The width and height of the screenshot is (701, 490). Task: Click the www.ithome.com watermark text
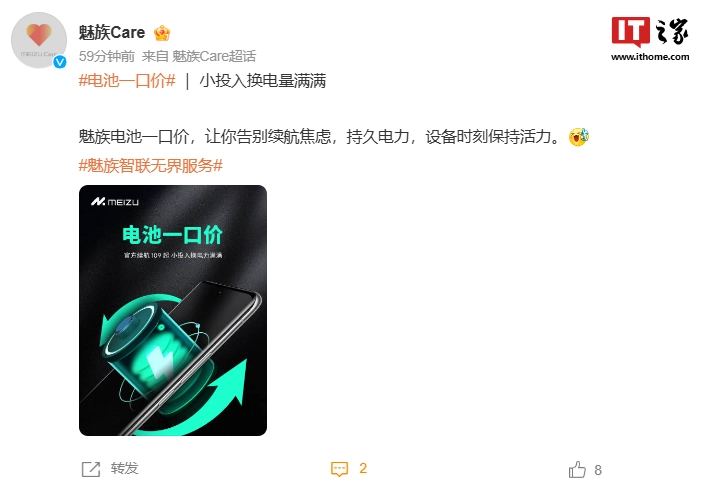650,57
